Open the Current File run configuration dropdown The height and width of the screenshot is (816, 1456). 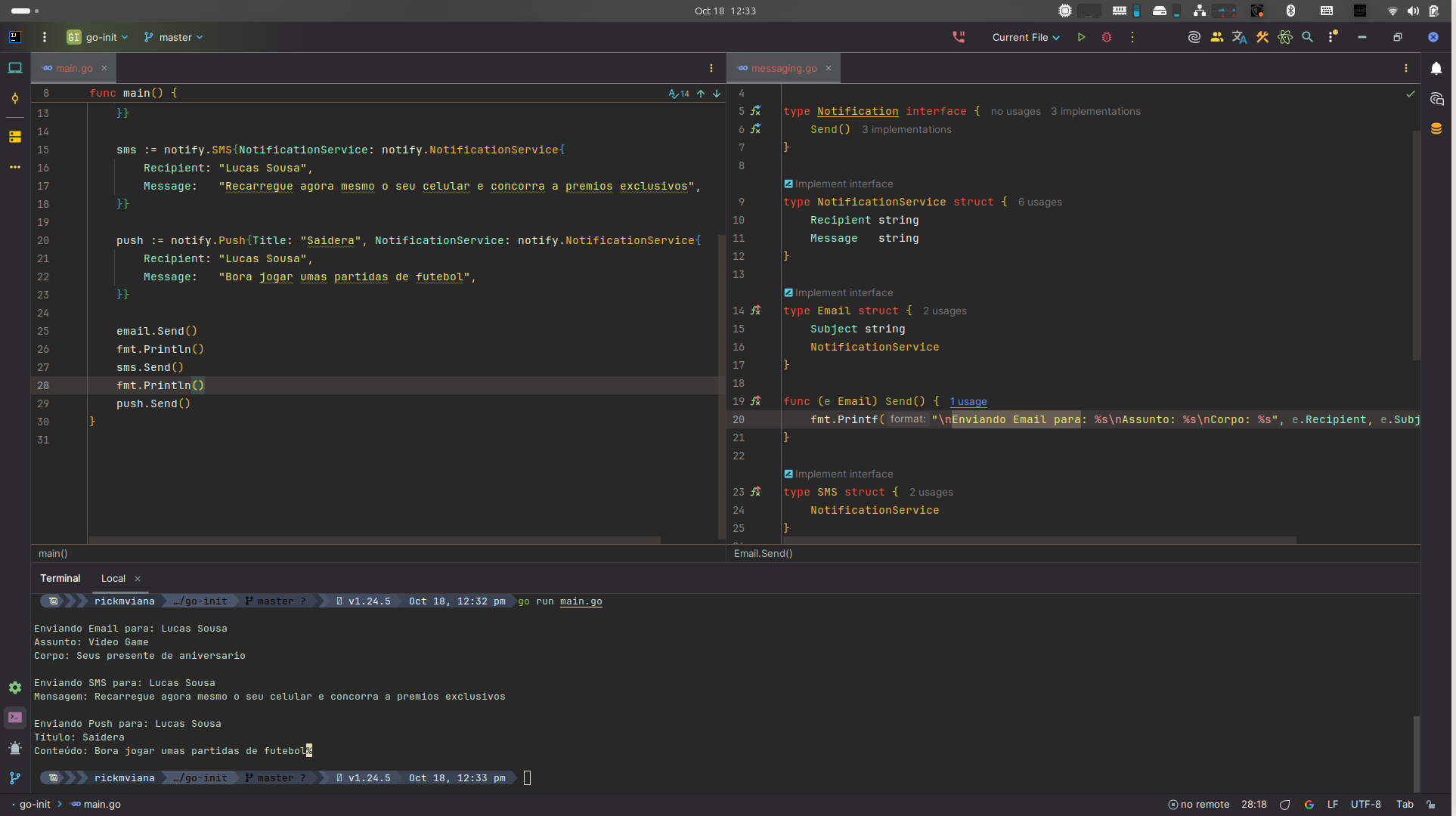coord(1026,37)
